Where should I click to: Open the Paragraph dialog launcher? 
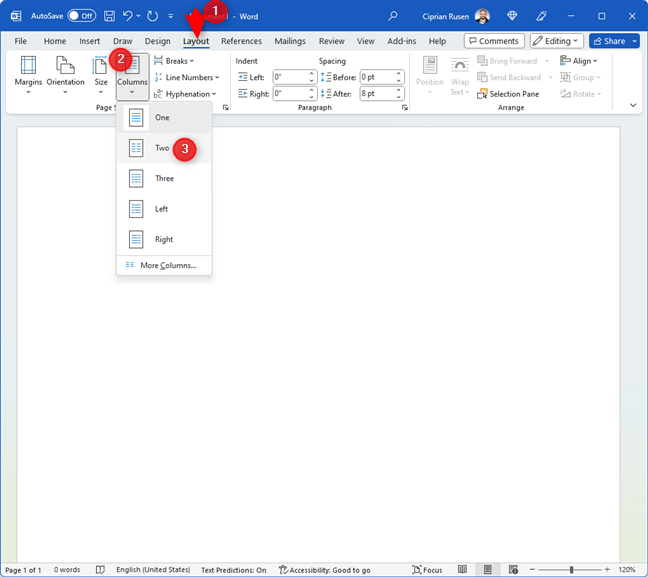click(405, 107)
